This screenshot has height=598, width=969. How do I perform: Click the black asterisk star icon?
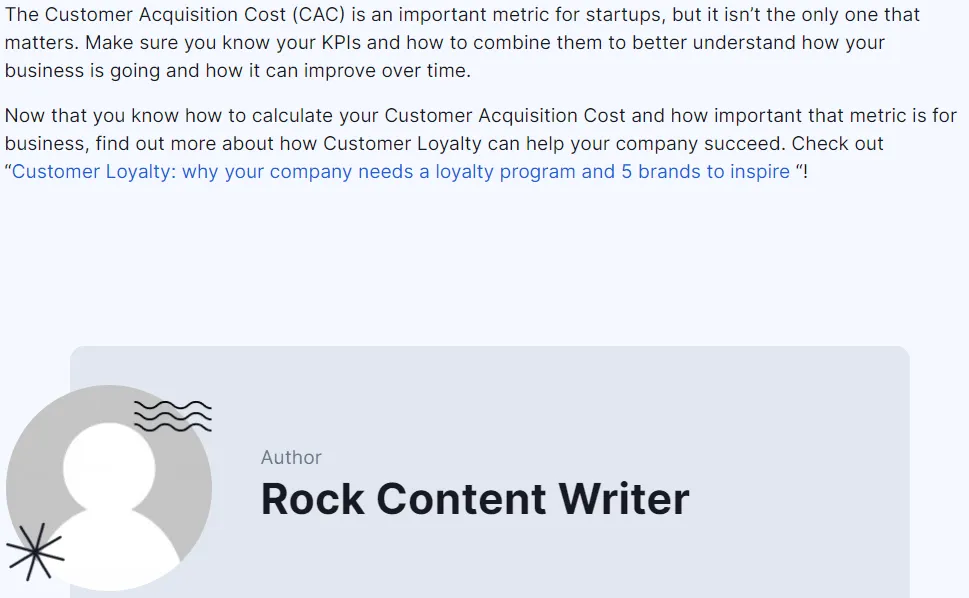35,551
